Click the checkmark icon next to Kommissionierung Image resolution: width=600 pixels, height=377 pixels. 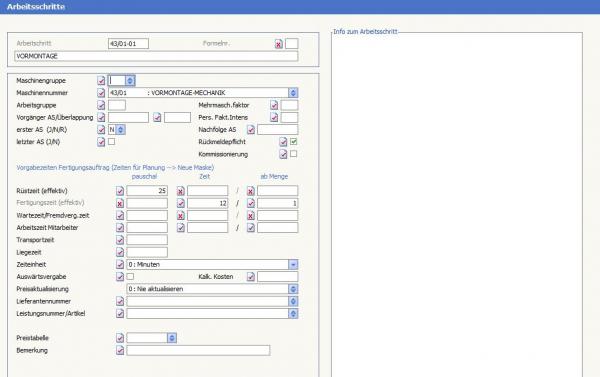[283, 154]
